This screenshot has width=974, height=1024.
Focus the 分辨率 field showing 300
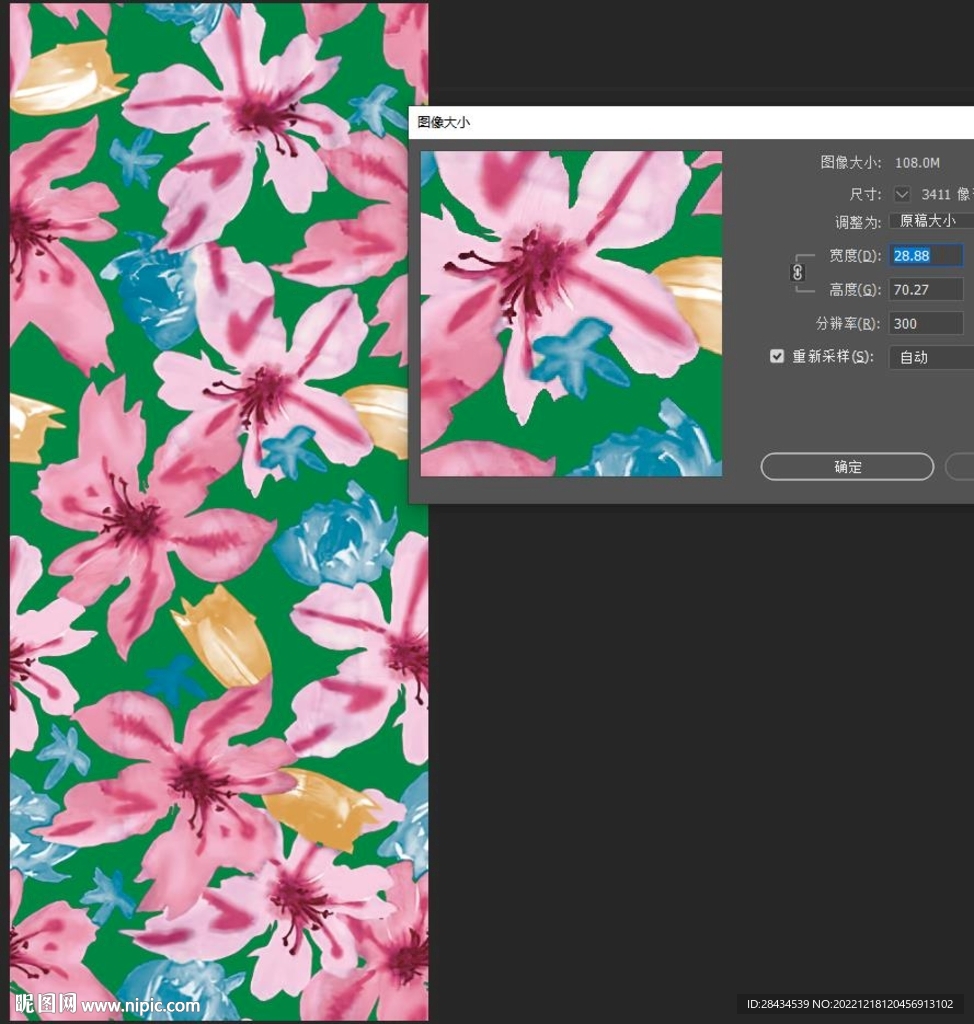(926, 324)
